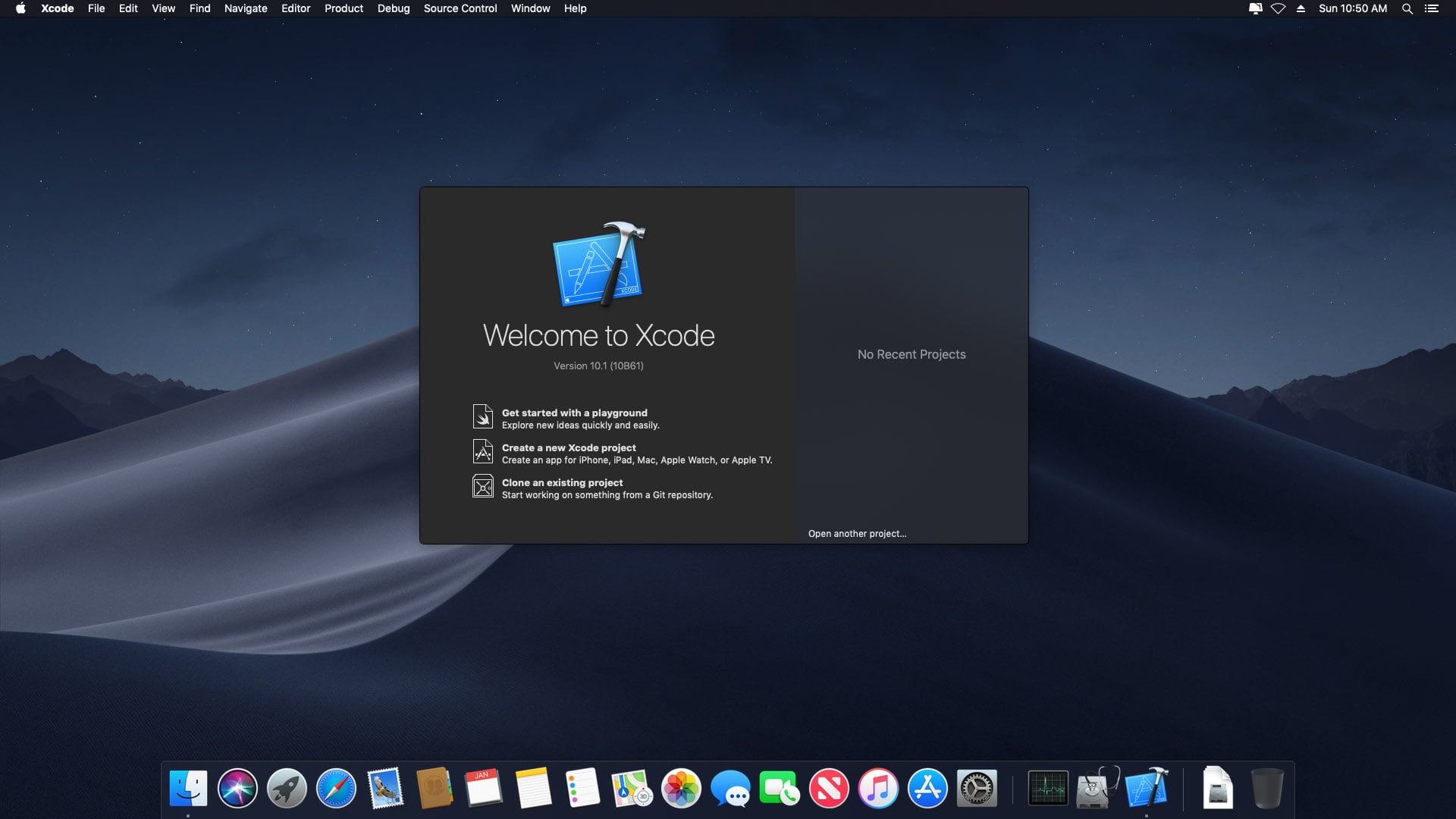The height and width of the screenshot is (819, 1456).
Task: Click the system clock in menu bar
Action: pos(1355,8)
